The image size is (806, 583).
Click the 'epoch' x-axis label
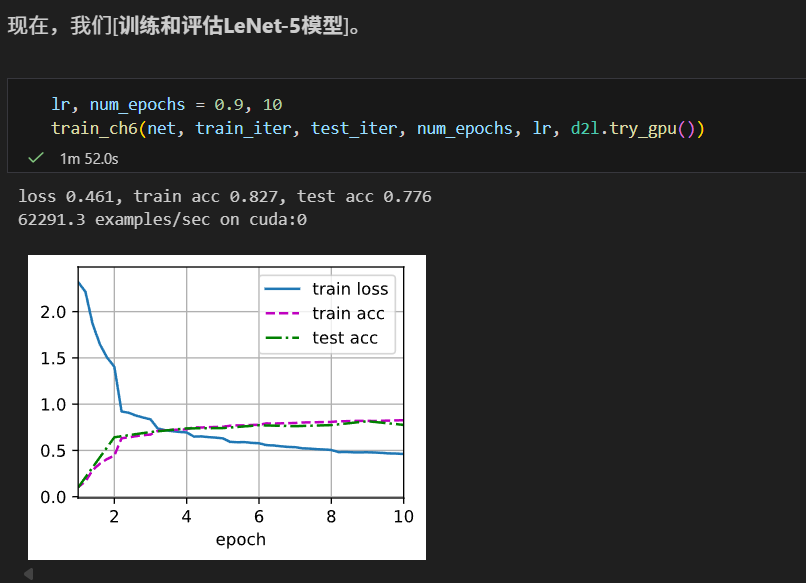point(241,539)
